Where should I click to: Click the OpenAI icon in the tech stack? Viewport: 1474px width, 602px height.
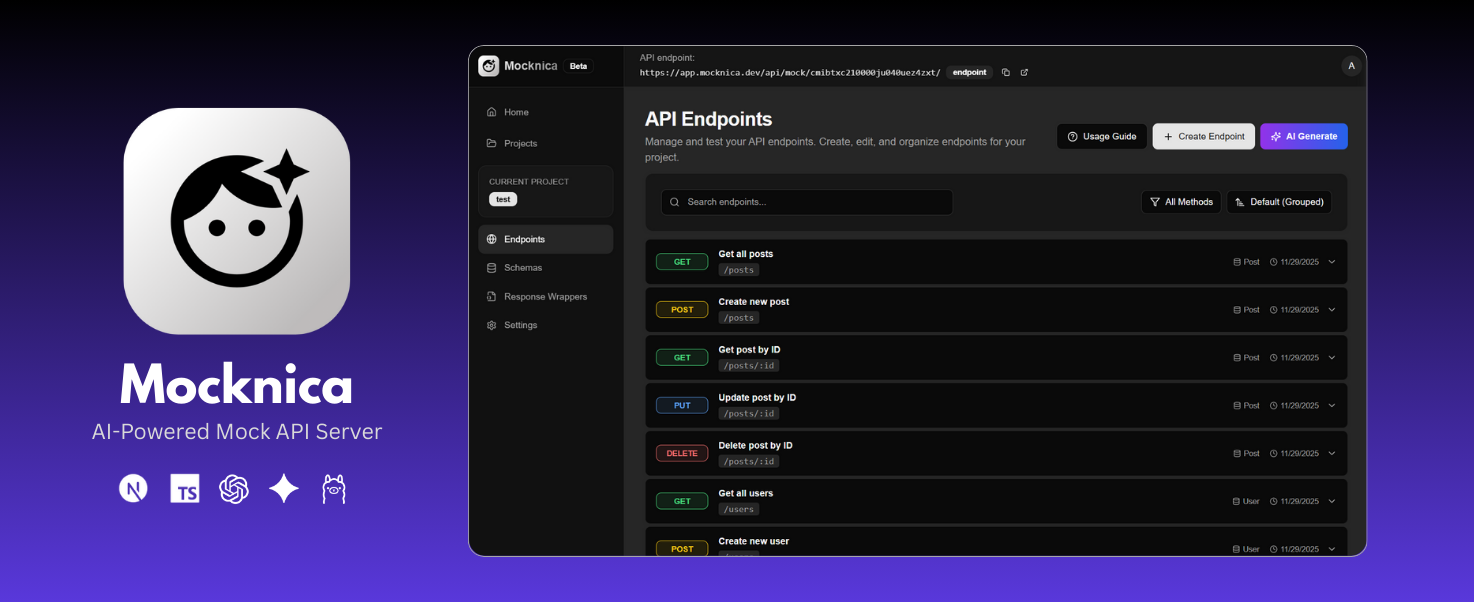point(234,488)
